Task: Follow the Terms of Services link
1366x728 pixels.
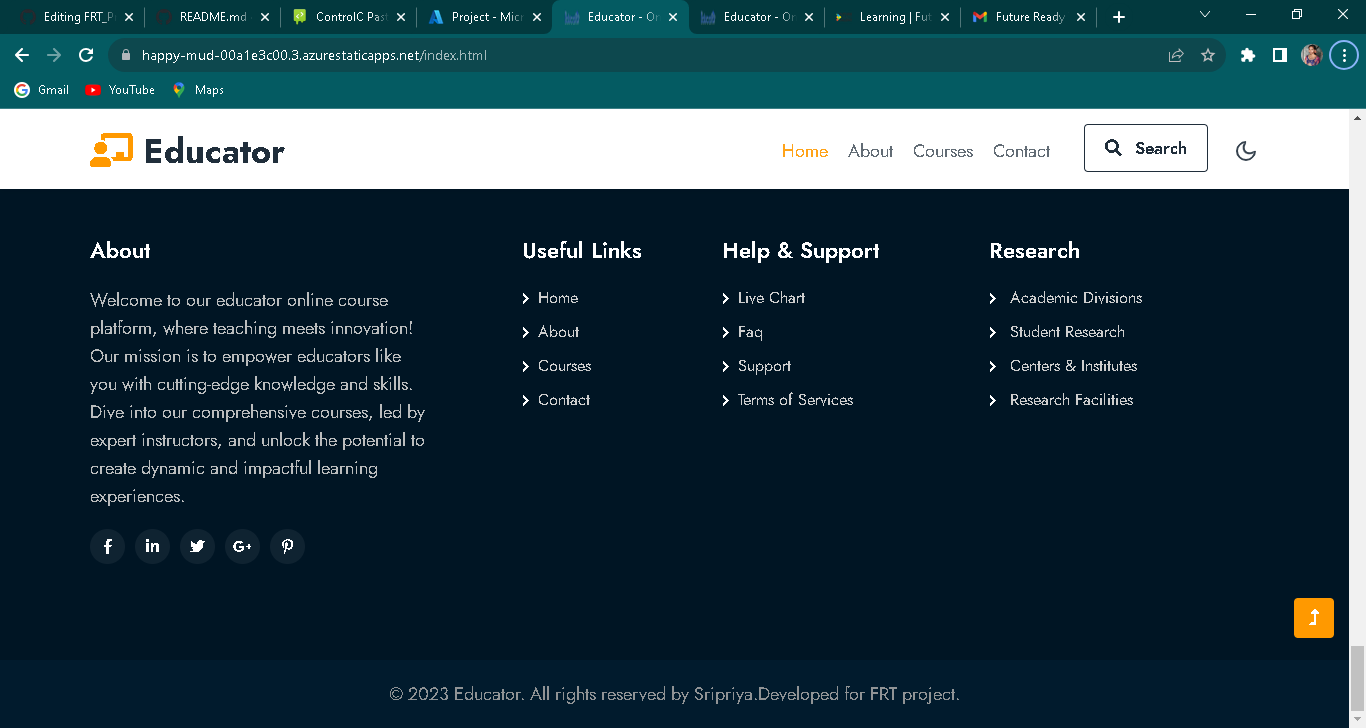Action: pyautogui.click(x=795, y=399)
